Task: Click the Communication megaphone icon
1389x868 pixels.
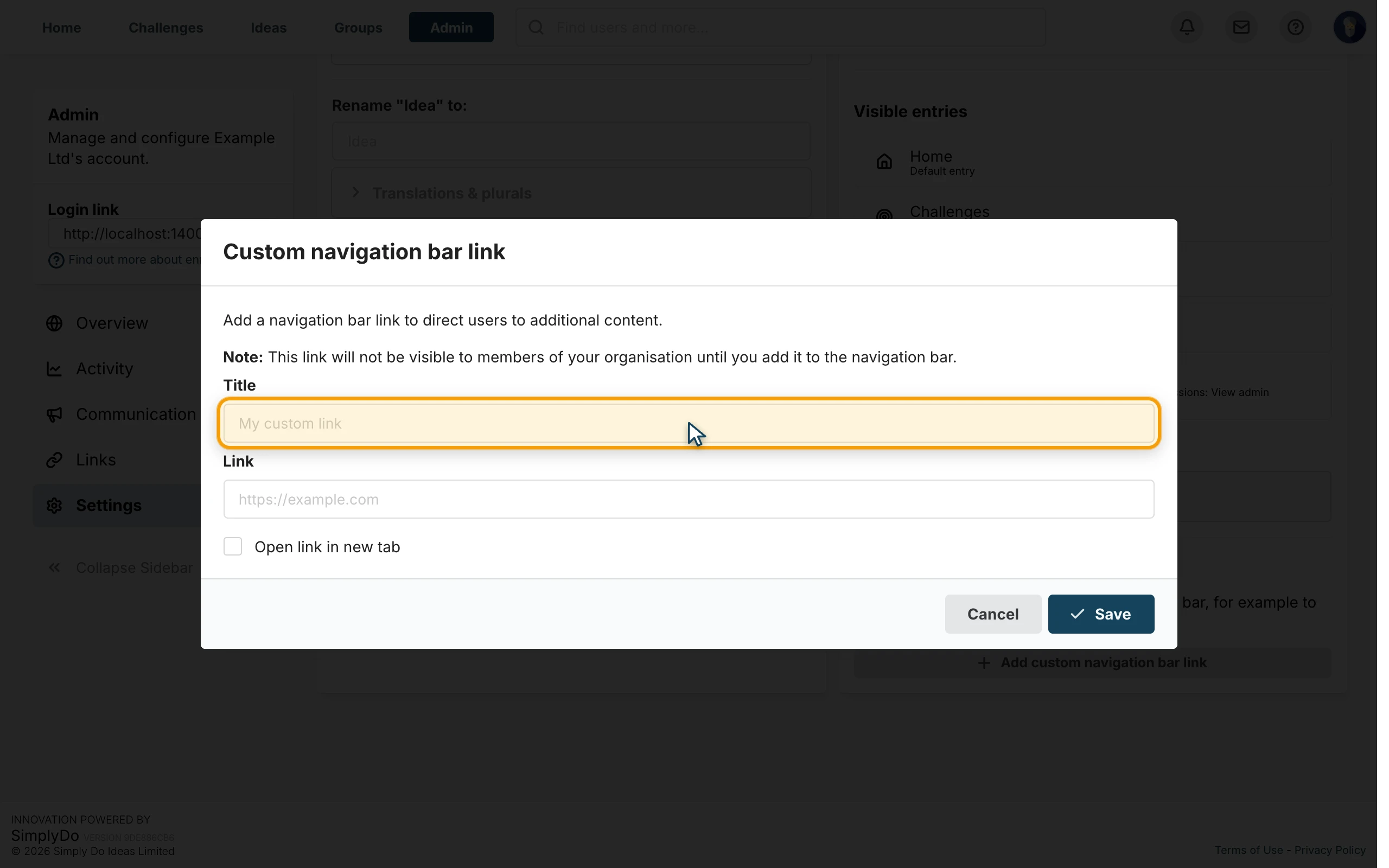Action: click(54, 414)
